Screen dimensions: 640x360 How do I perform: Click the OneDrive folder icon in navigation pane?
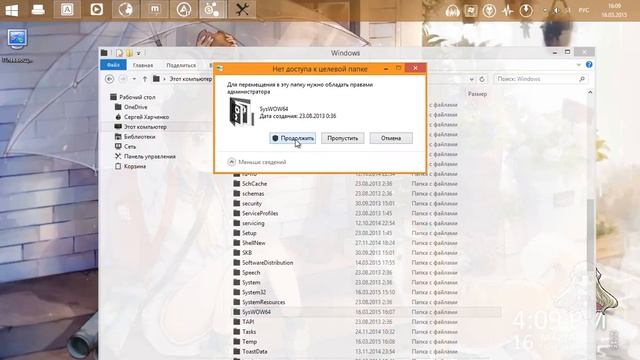point(118,107)
